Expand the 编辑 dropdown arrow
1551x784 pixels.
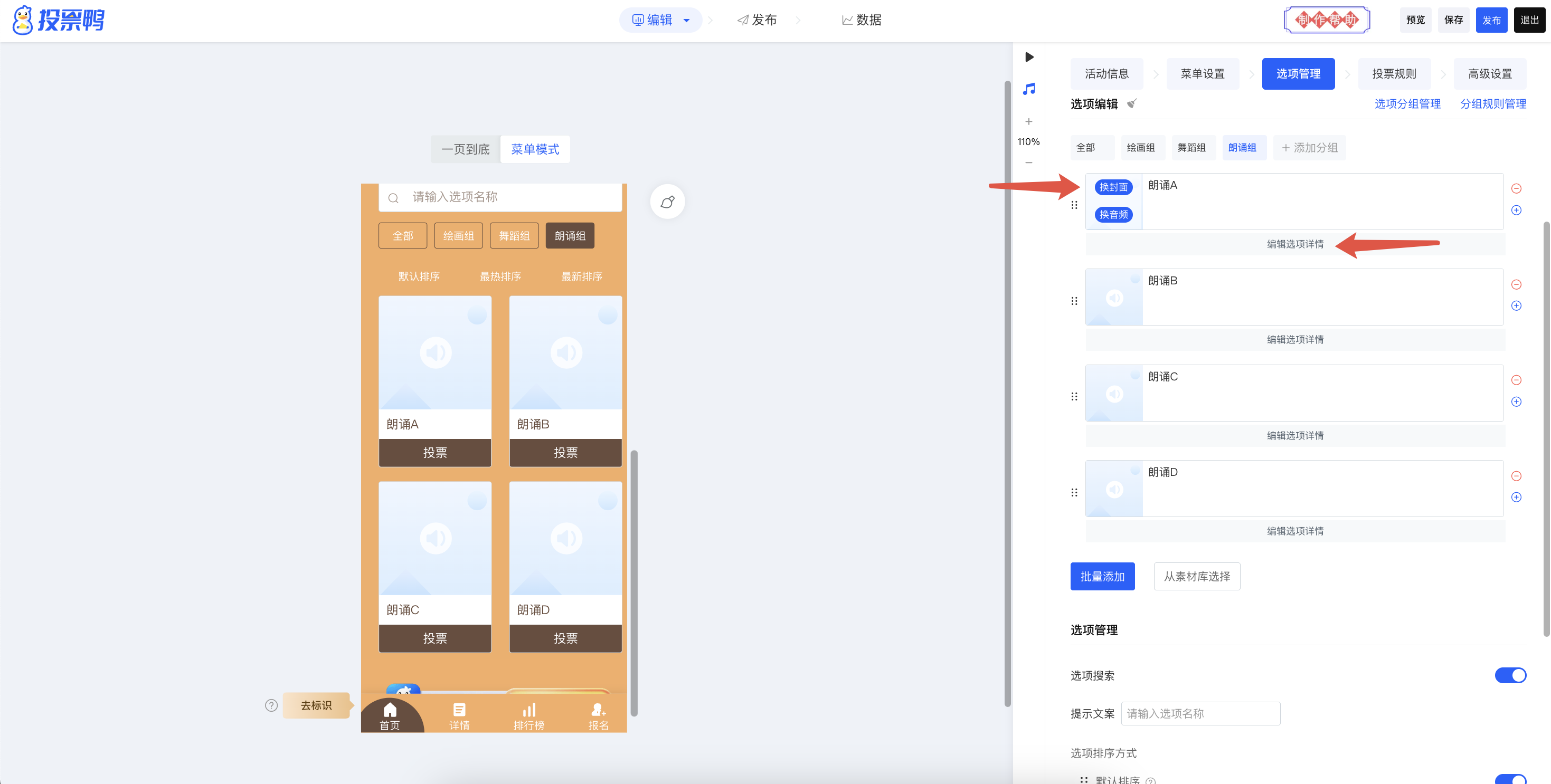coord(686,21)
